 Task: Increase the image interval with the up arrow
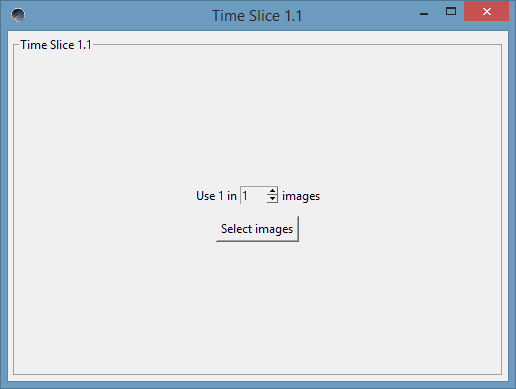point(272,191)
